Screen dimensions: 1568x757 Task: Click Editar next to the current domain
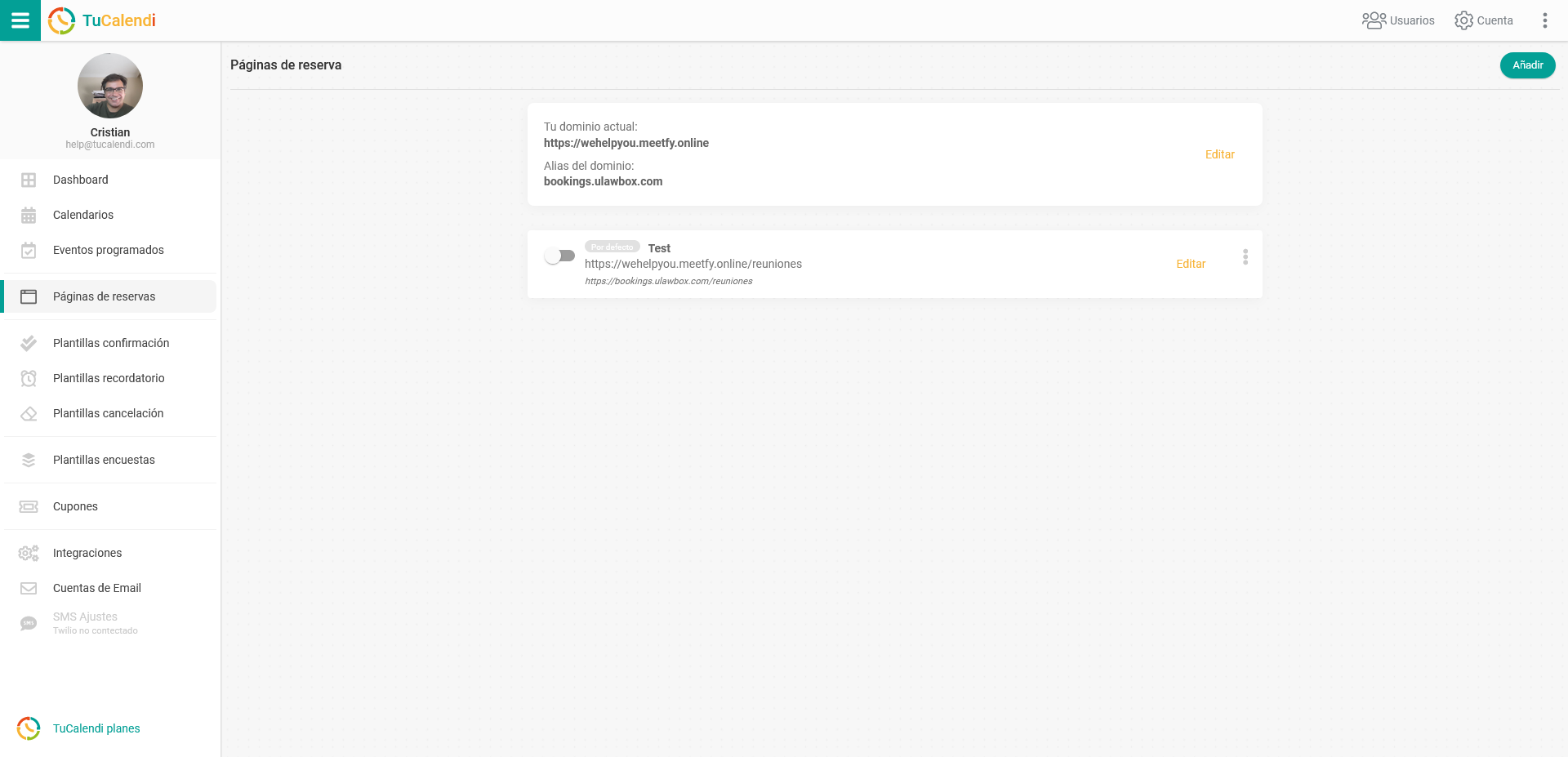(1219, 154)
